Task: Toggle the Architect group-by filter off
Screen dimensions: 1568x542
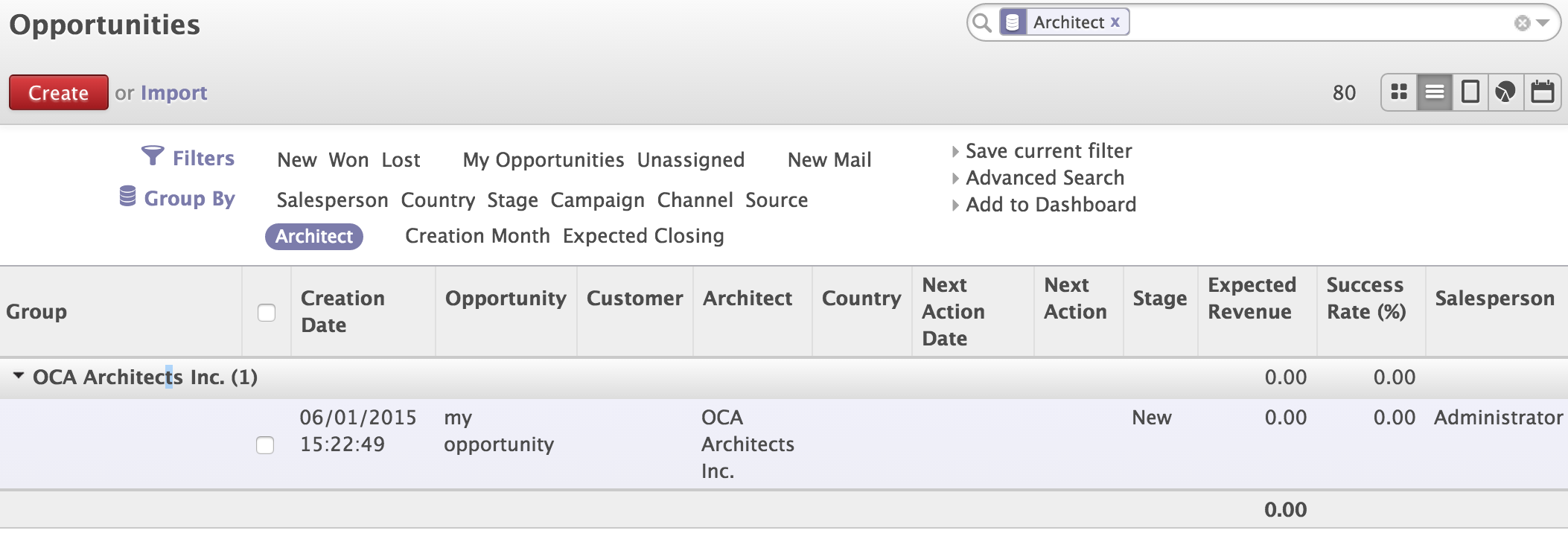Action: 314,236
